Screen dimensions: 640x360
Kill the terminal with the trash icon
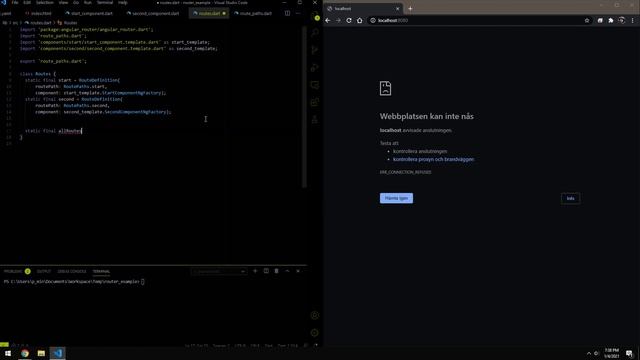click(276, 271)
